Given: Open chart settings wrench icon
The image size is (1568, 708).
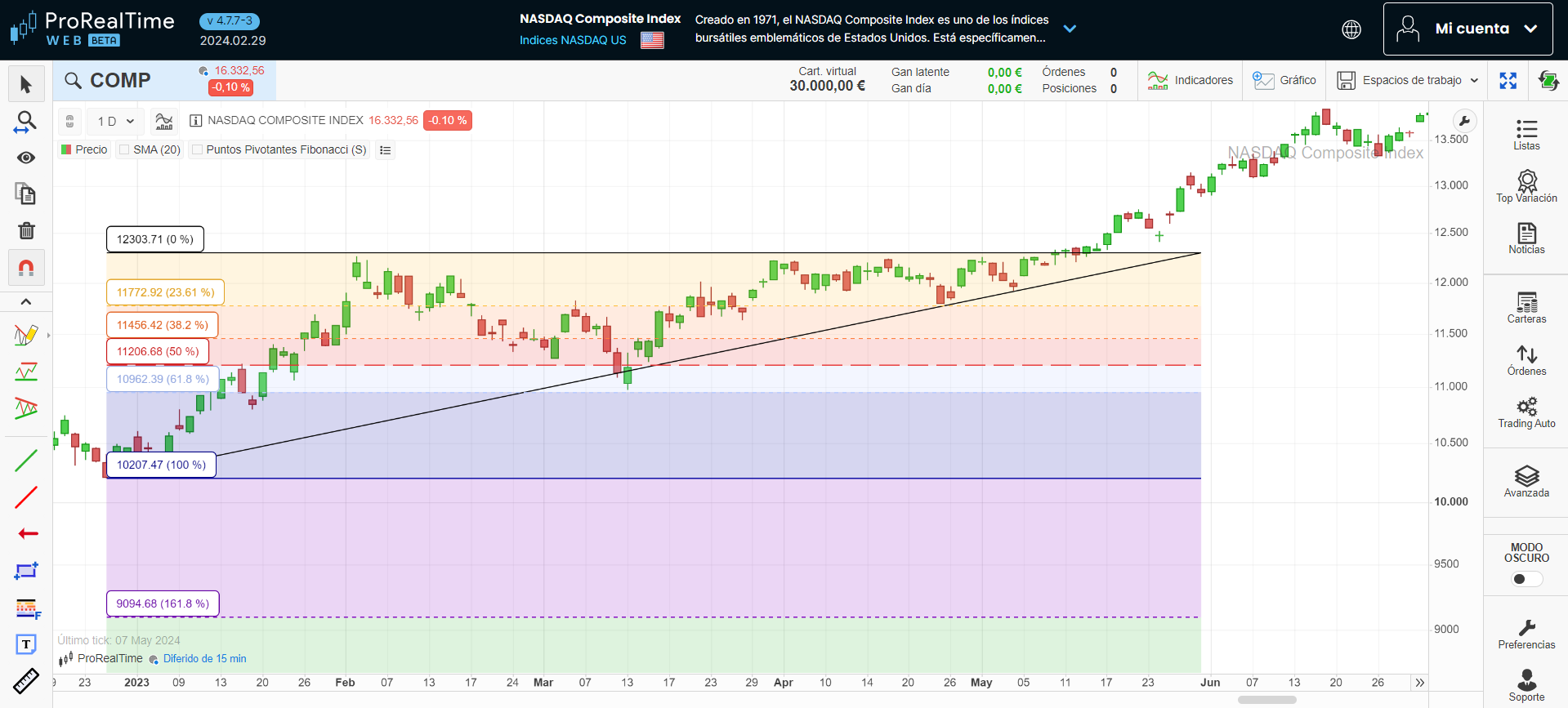Looking at the screenshot, I should 1464,122.
